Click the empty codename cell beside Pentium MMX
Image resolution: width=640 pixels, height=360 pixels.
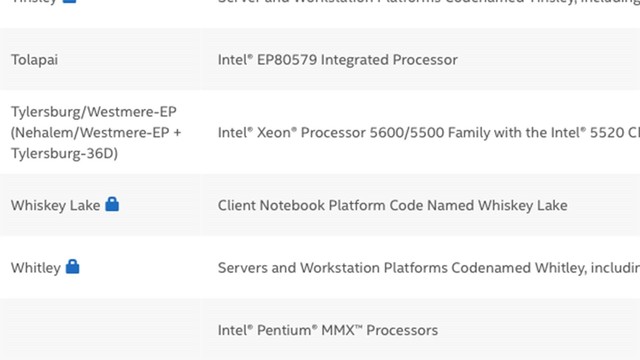(100, 330)
